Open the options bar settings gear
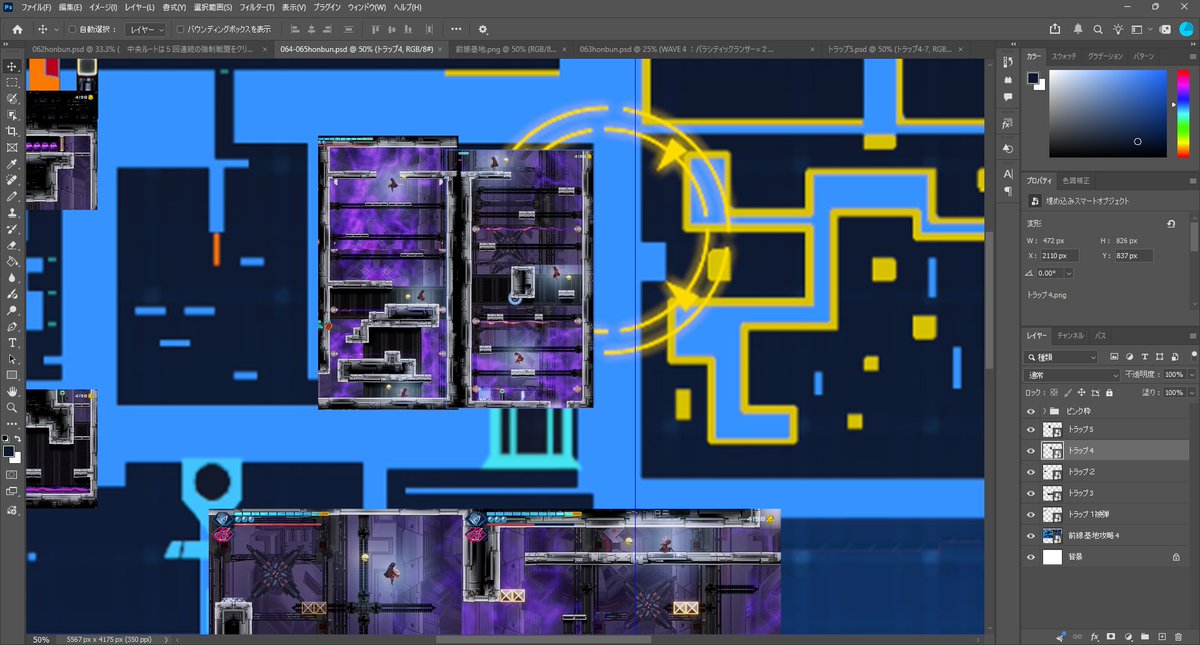The image size is (1200, 645). point(483,29)
